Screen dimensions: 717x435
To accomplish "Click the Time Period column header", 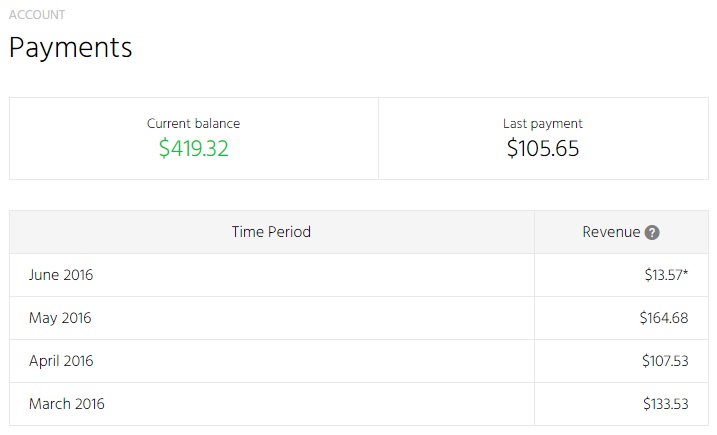I will (x=271, y=232).
